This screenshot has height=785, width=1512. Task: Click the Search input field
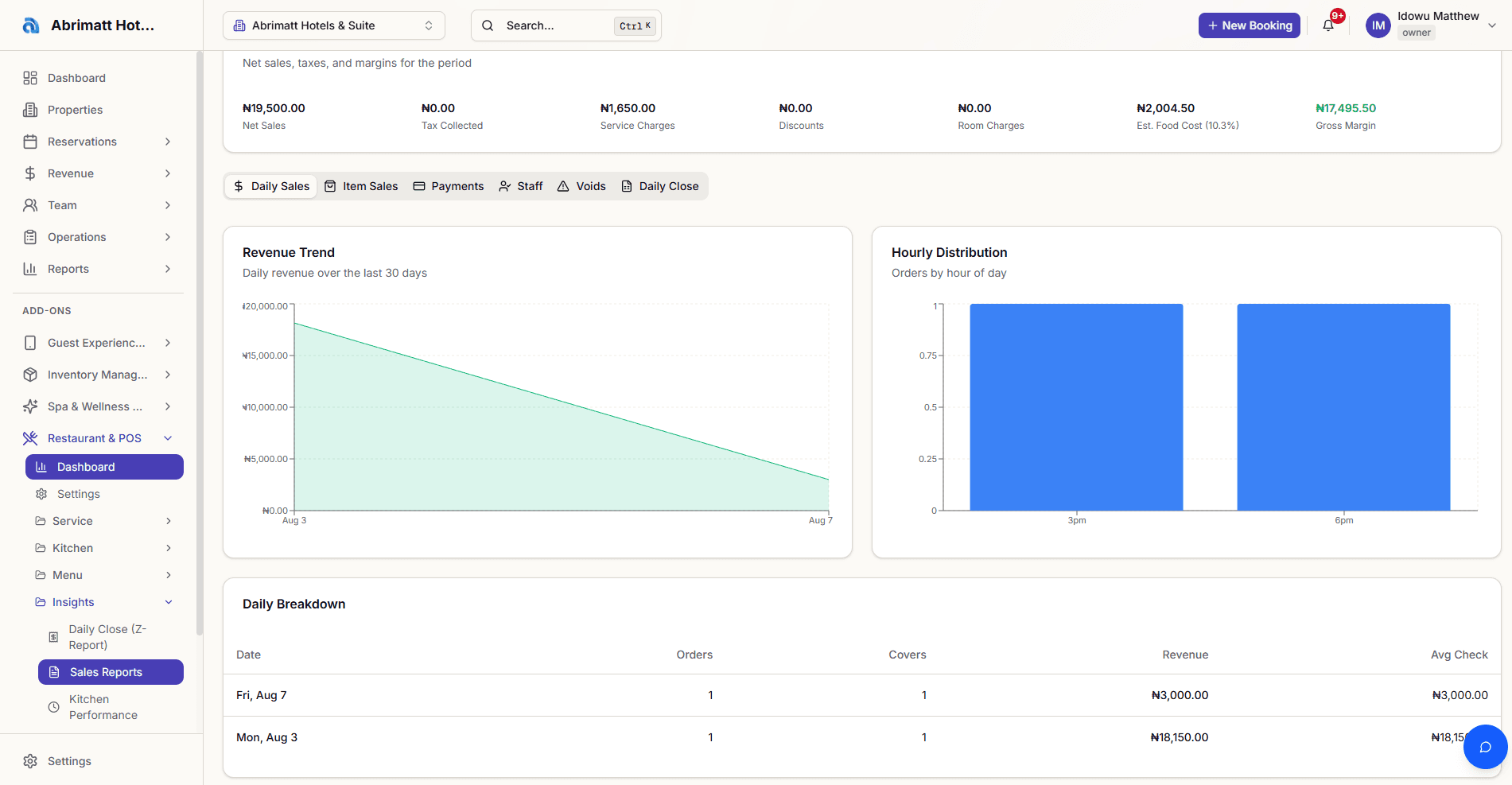click(x=566, y=25)
